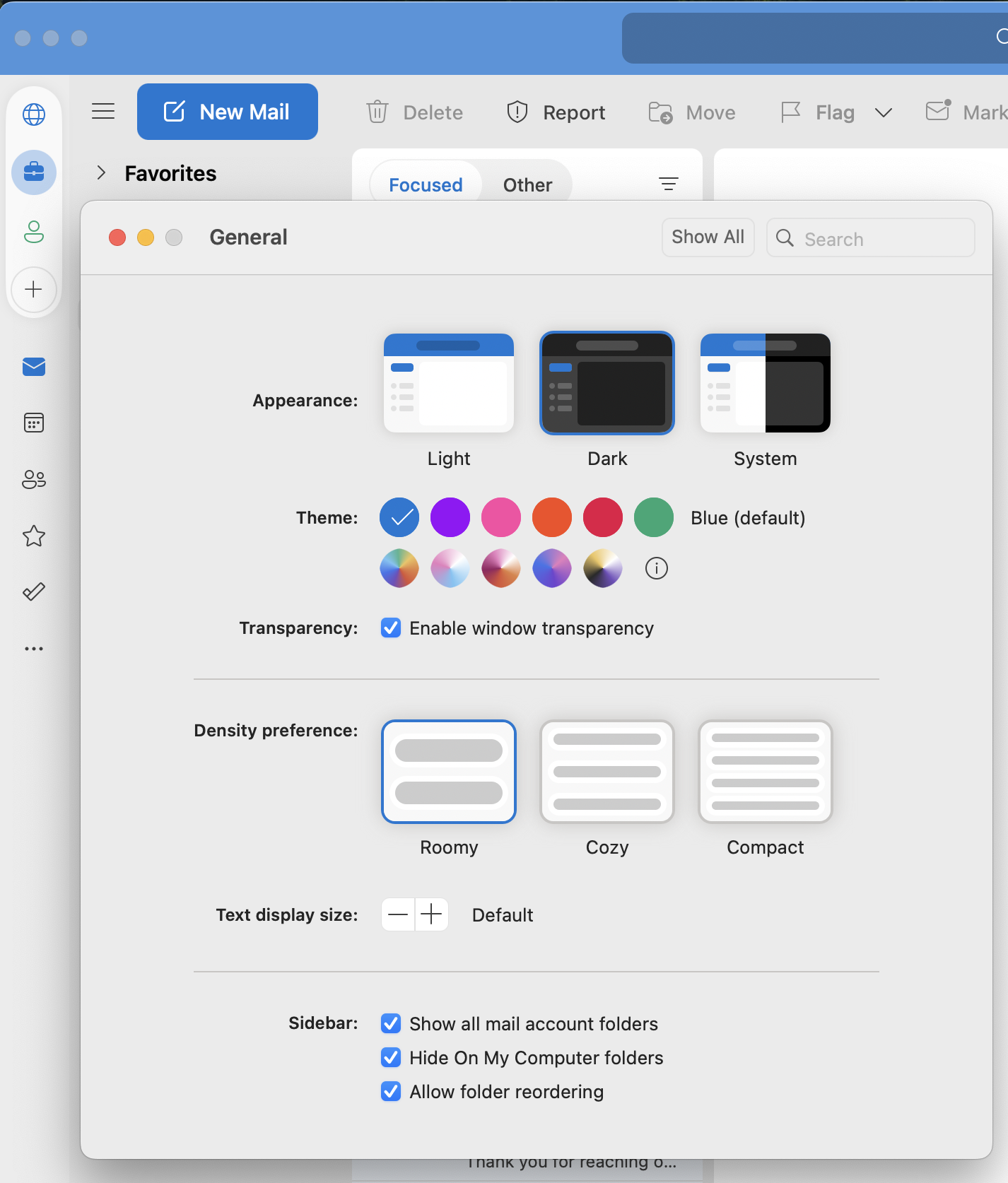The width and height of the screenshot is (1008, 1183).
Task: Open the People contacts icon
Action: pos(34,479)
